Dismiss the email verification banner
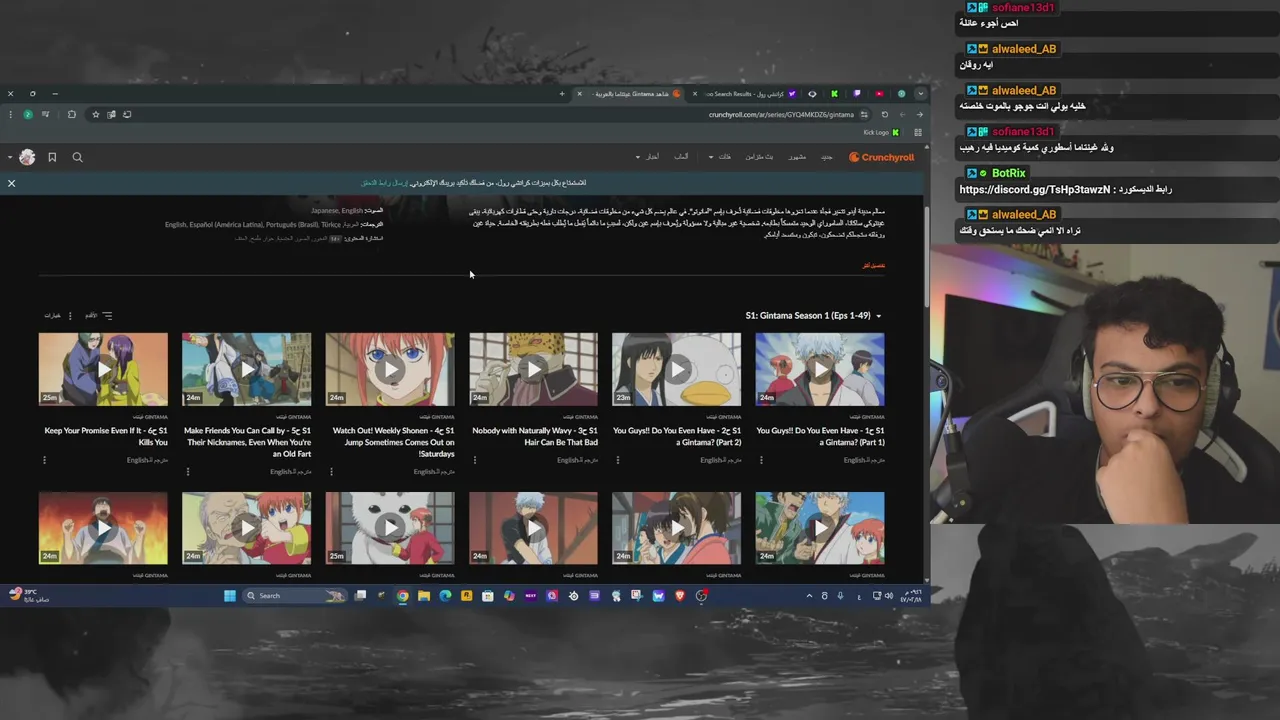 tap(11, 183)
